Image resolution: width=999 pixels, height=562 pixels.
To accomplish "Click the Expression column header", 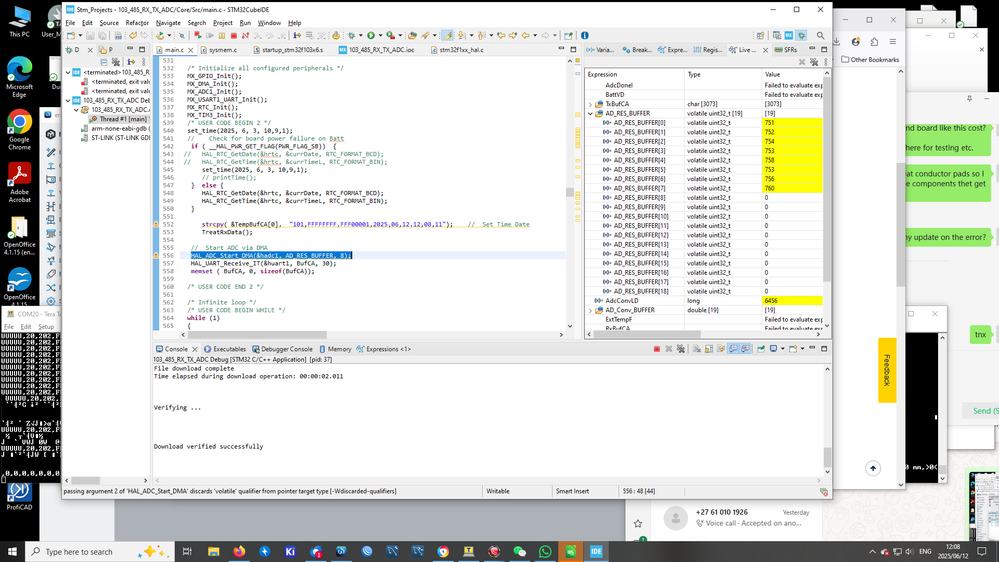I will click(x=635, y=75).
